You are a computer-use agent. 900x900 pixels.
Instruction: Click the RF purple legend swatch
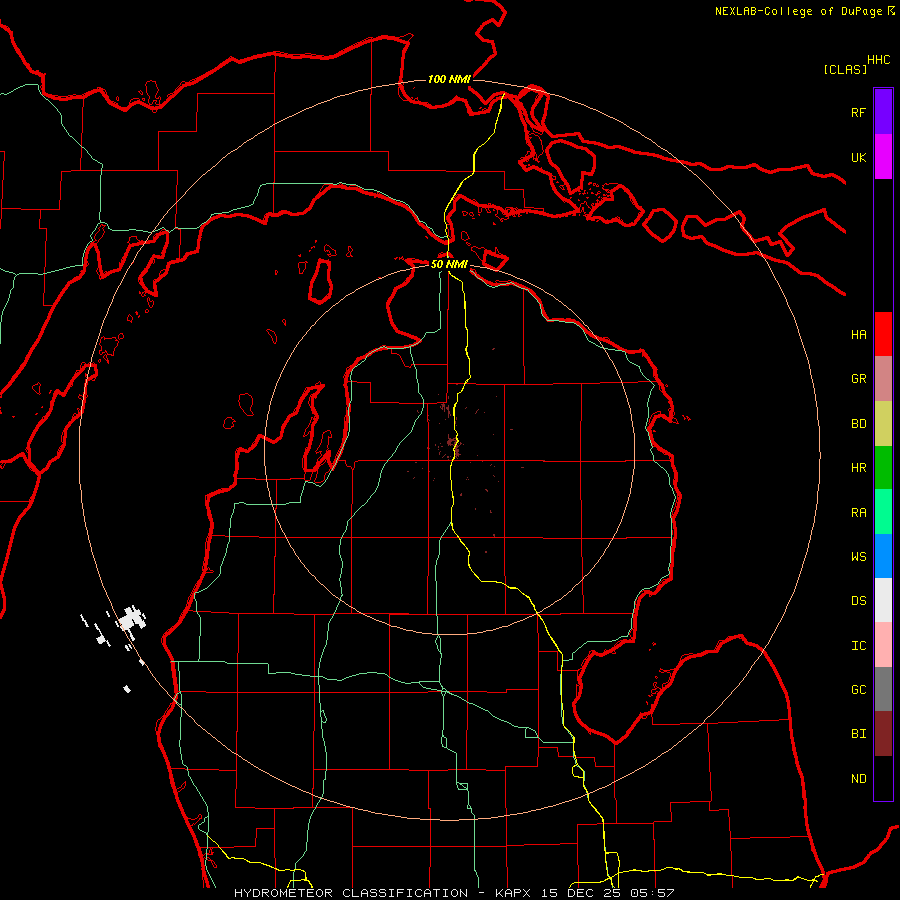tap(883, 112)
